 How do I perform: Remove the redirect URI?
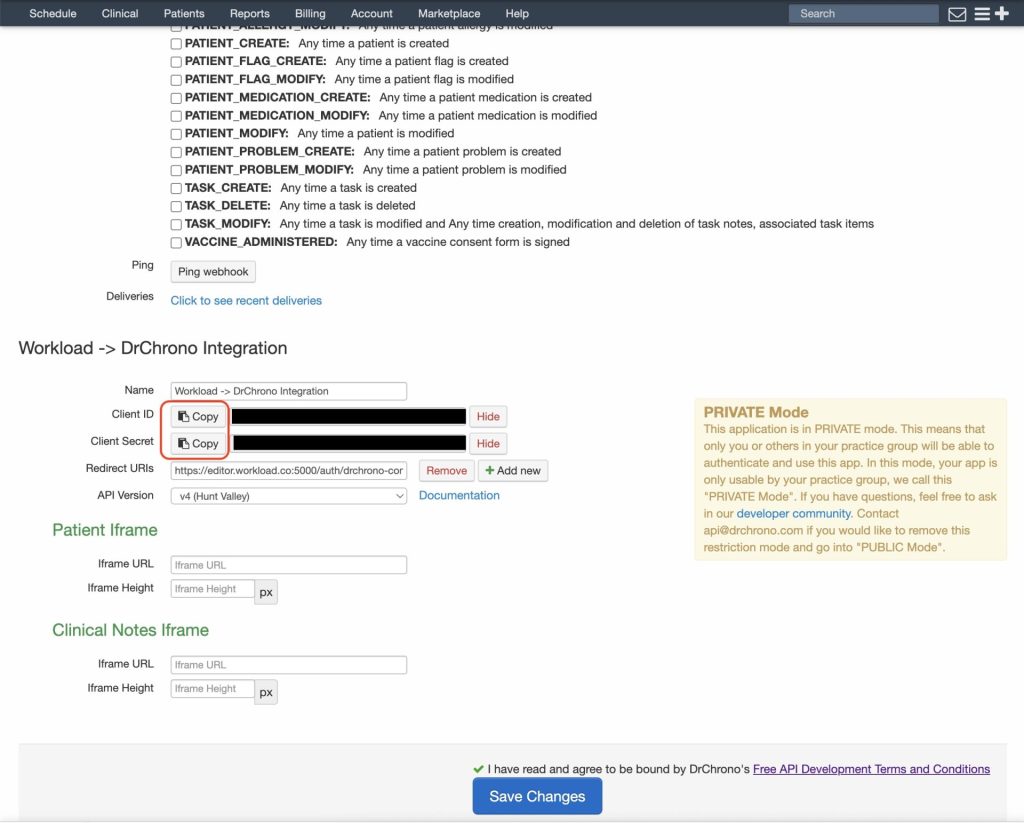click(447, 471)
